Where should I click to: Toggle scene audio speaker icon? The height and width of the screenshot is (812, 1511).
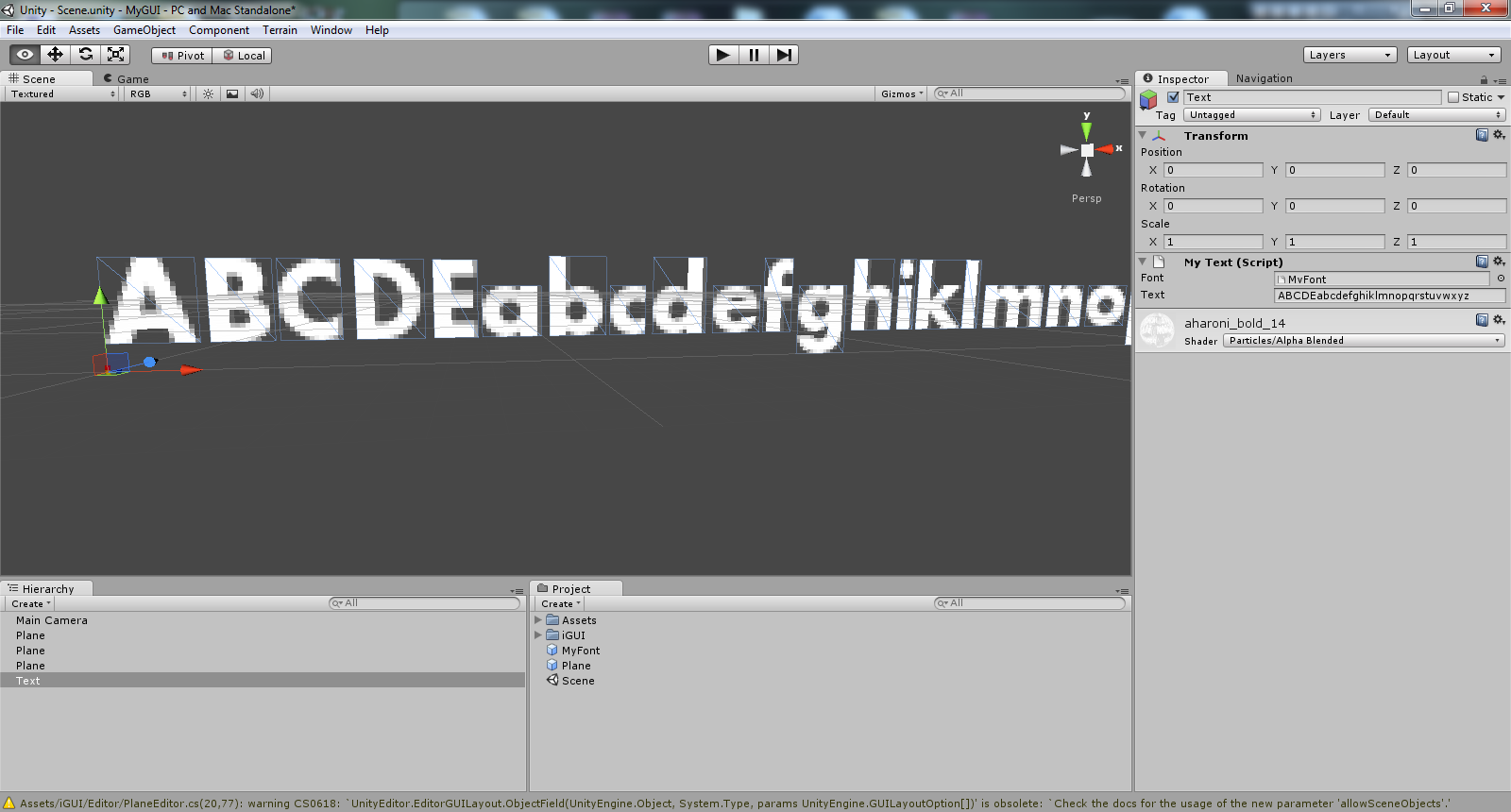pos(257,93)
